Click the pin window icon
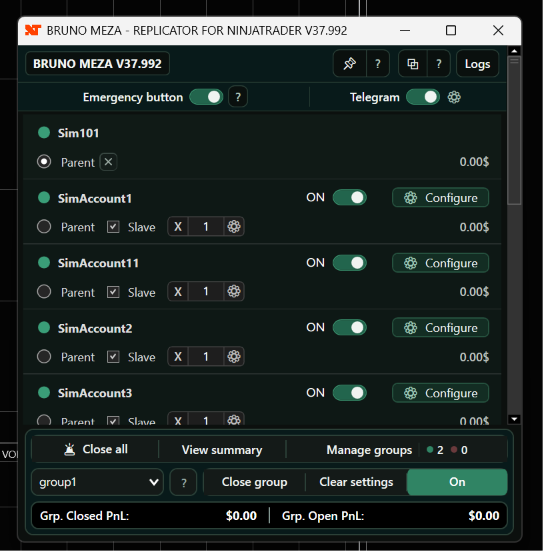Screen dimensions: 543x551 tap(350, 64)
